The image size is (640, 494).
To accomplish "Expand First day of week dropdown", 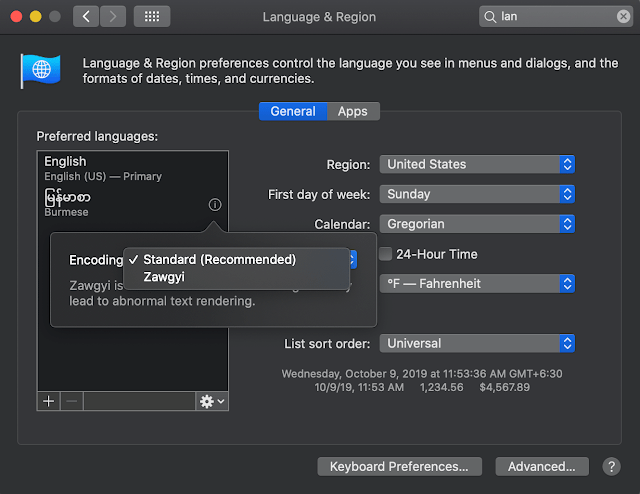I will pyautogui.click(x=477, y=194).
